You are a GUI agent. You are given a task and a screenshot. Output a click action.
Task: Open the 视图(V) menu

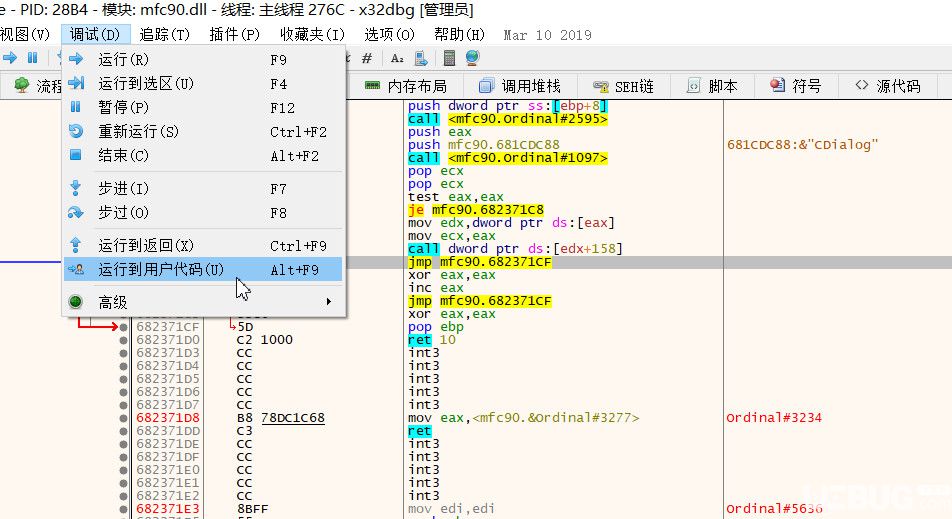coord(25,35)
